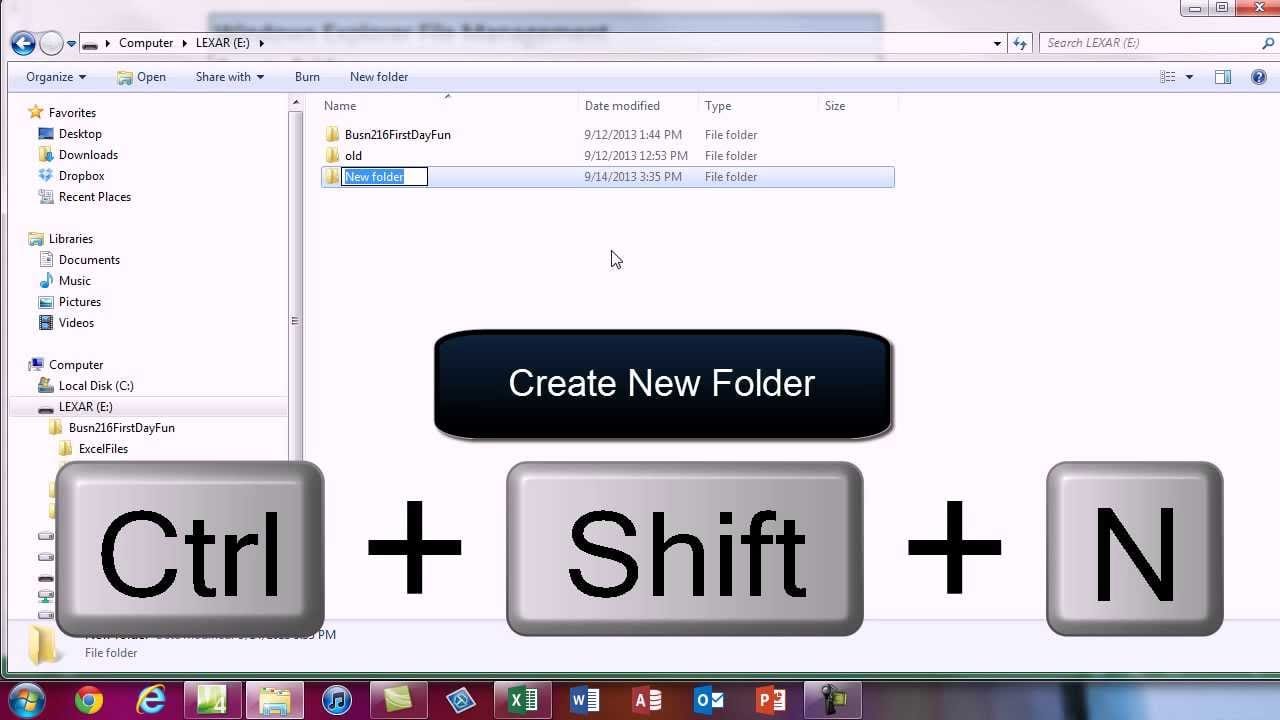
Task: Toggle the preview pane icon
Action: coord(1222,77)
